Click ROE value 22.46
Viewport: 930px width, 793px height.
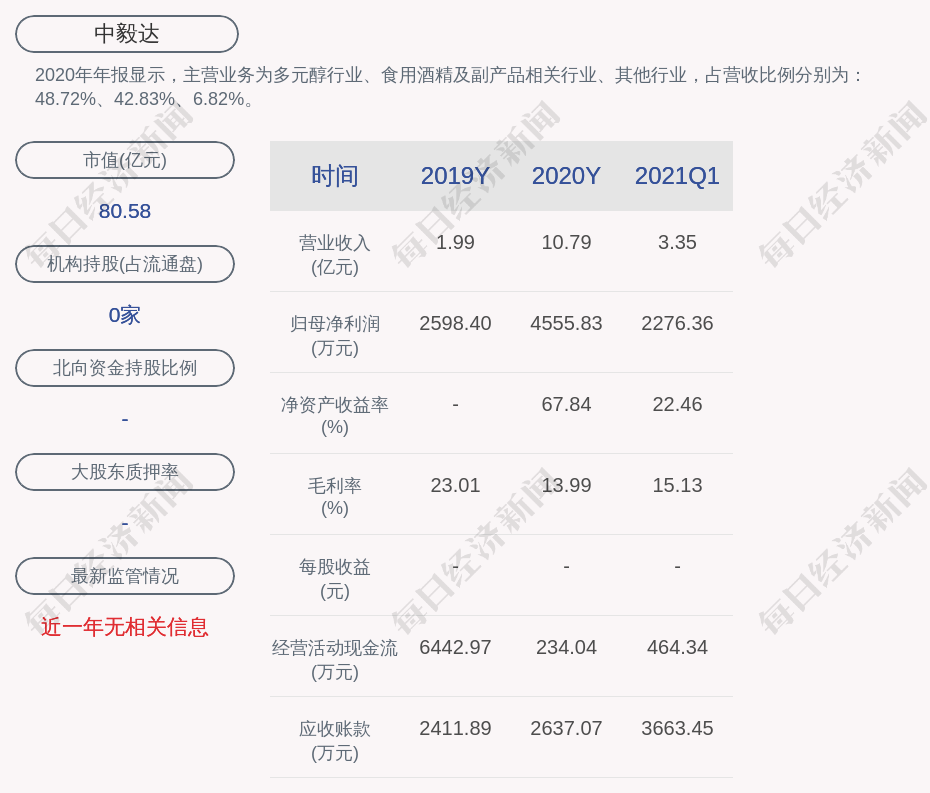(677, 405)
